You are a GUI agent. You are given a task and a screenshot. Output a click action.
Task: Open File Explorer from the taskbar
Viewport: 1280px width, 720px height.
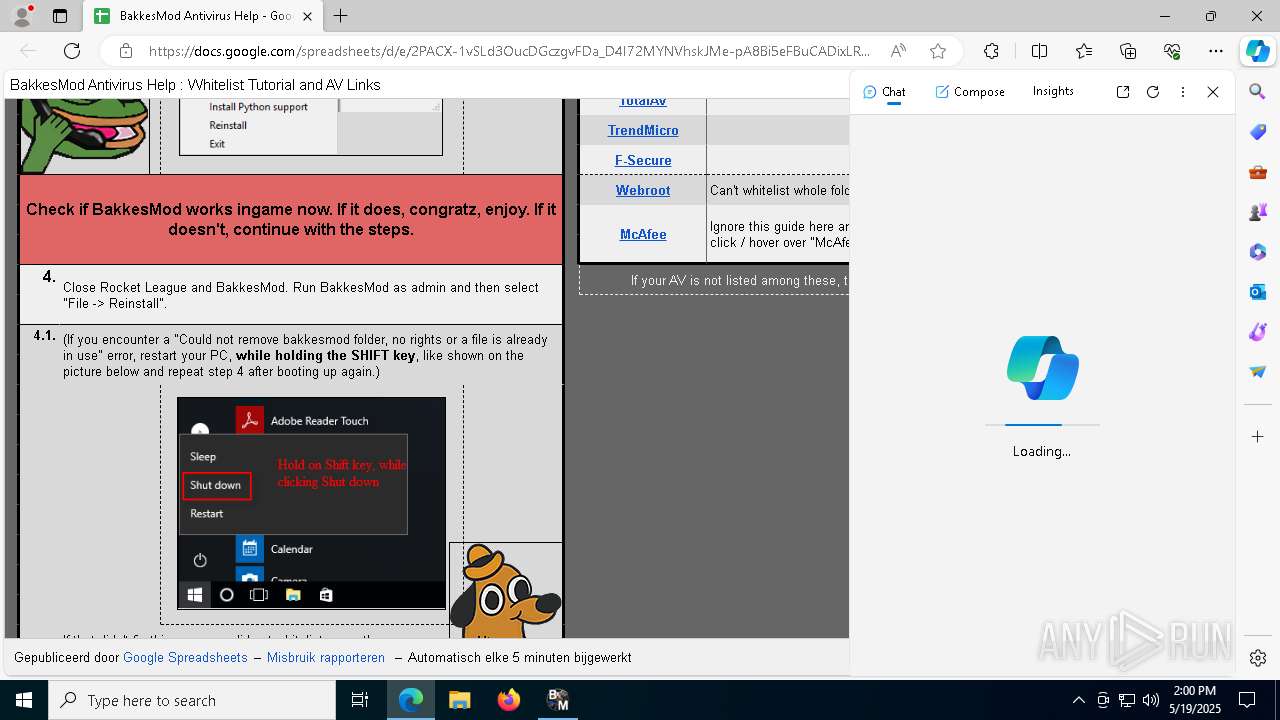(x=459, y=700)
